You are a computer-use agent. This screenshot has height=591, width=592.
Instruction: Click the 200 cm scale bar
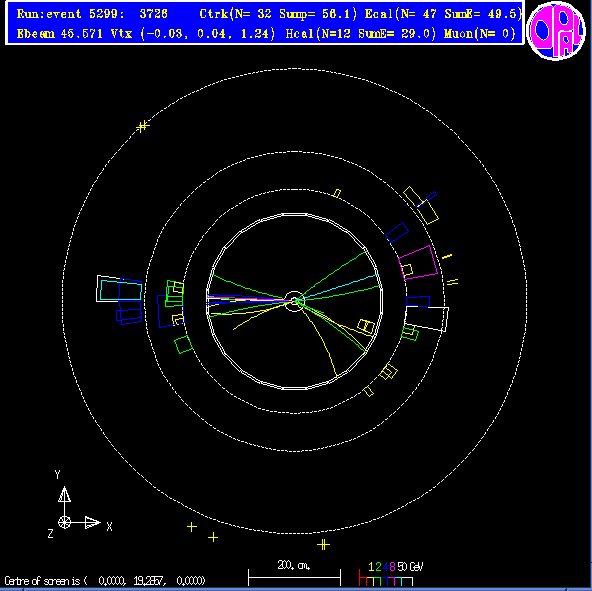[294, 577]
